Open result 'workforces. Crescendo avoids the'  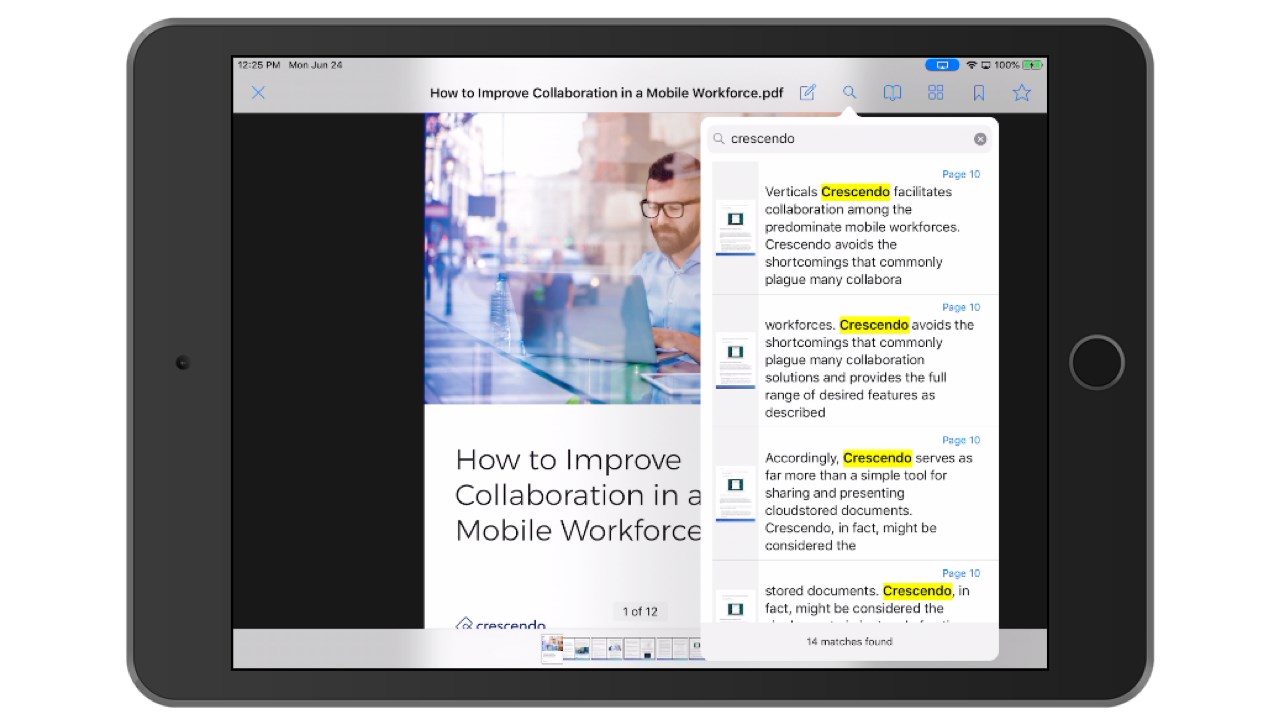pos(855,361)
